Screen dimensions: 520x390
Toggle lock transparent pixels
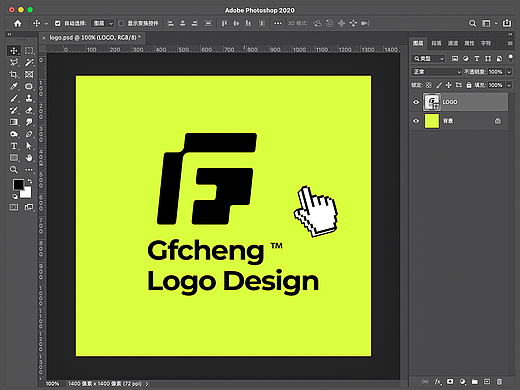(x=429, y=85)
